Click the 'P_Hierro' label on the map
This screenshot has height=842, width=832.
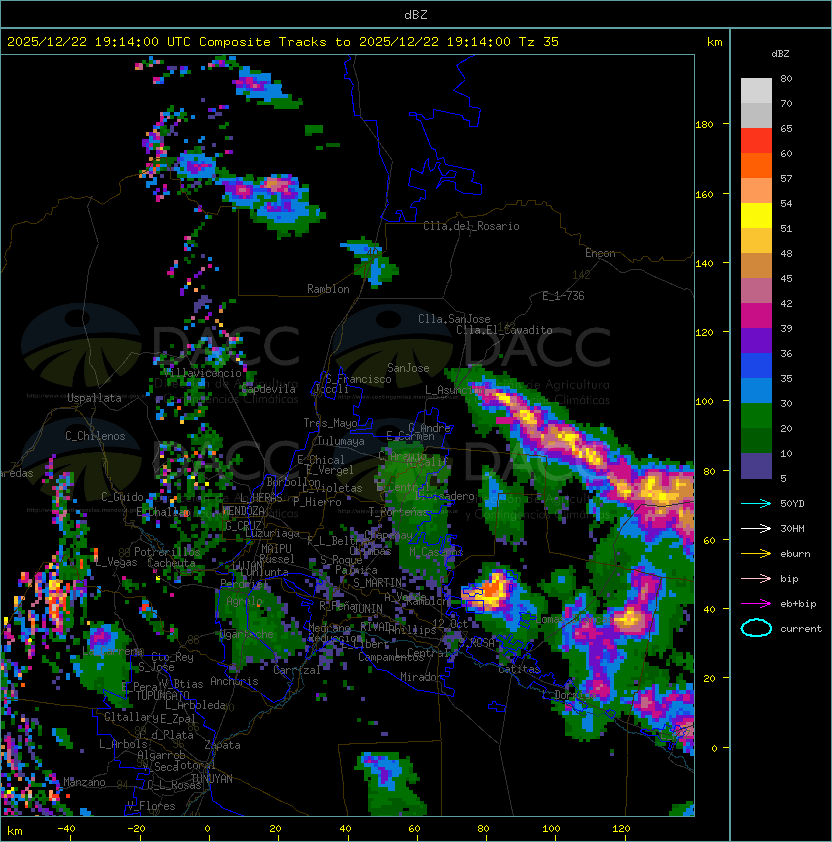pyautogui.click(x=317, y=502)
